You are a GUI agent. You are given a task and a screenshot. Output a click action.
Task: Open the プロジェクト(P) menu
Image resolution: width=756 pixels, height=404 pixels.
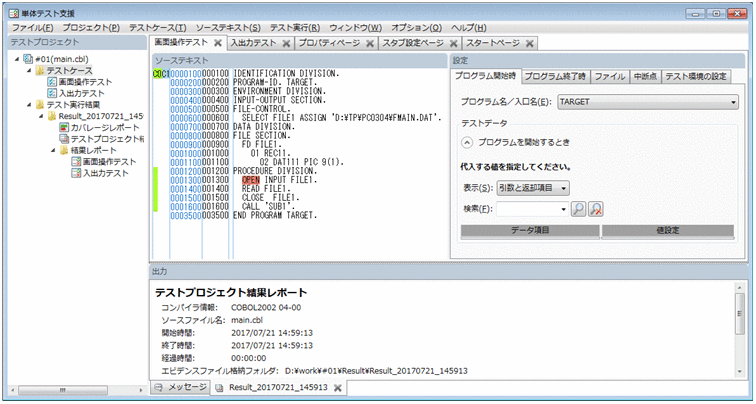tap(91, 28)
